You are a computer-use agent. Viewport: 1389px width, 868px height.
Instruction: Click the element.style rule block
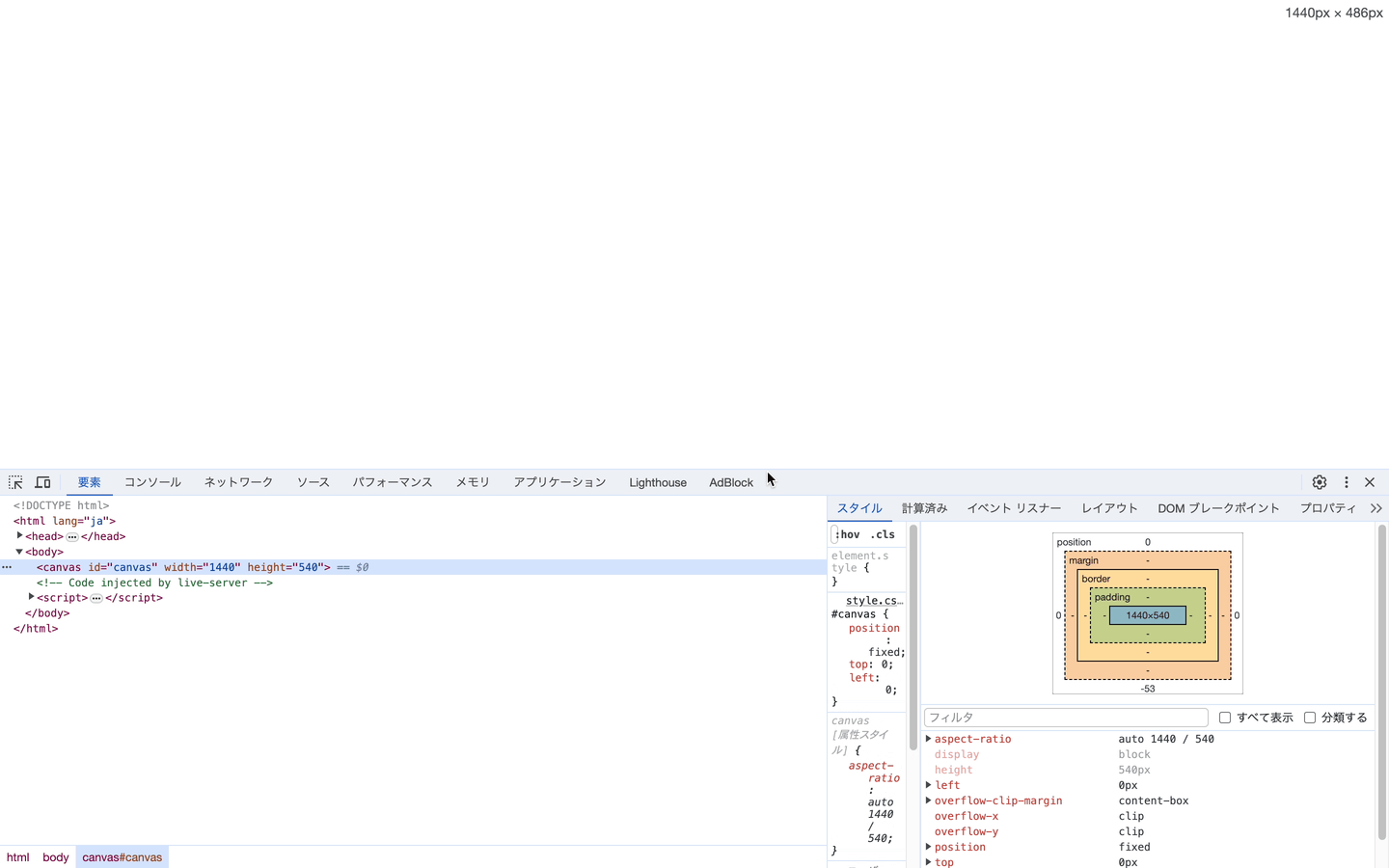click(x=866, y=569)
